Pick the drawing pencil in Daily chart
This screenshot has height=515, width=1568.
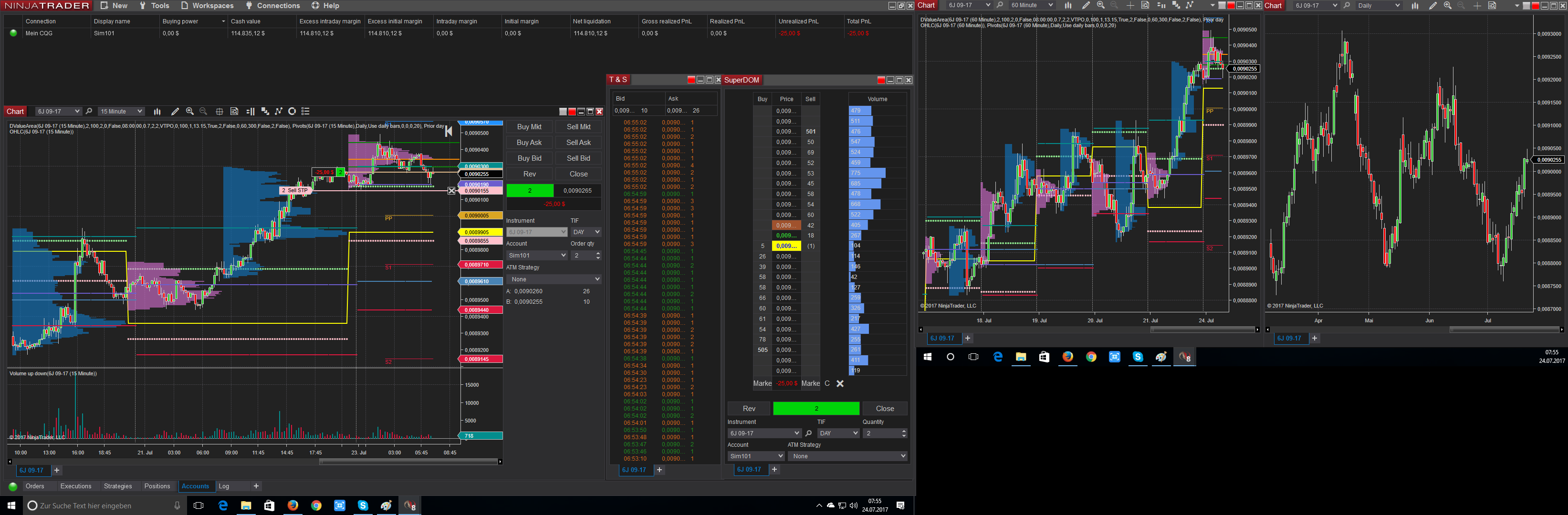pos(1433,5)
